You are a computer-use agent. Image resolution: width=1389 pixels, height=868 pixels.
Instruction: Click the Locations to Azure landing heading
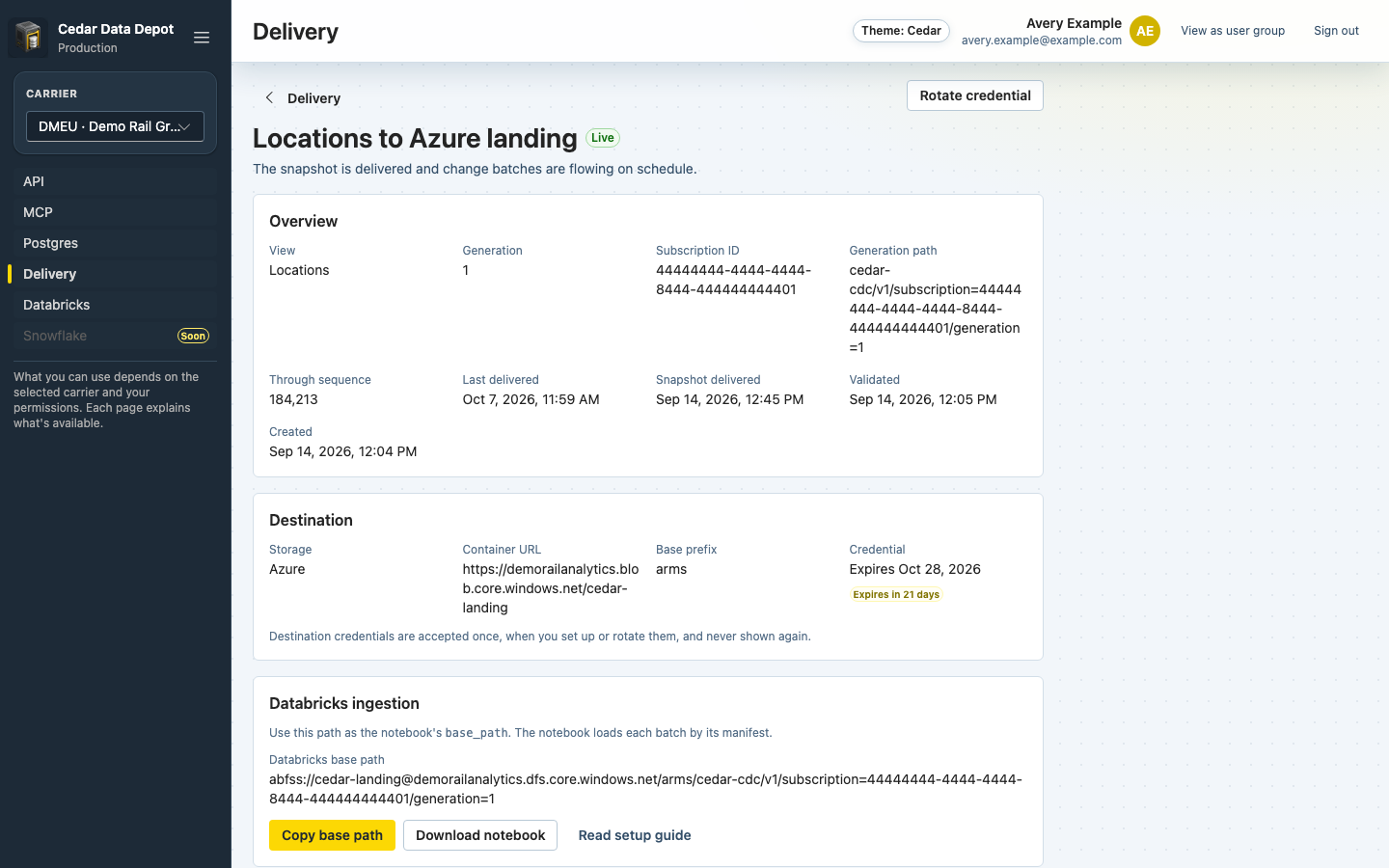tap(415, 138)
